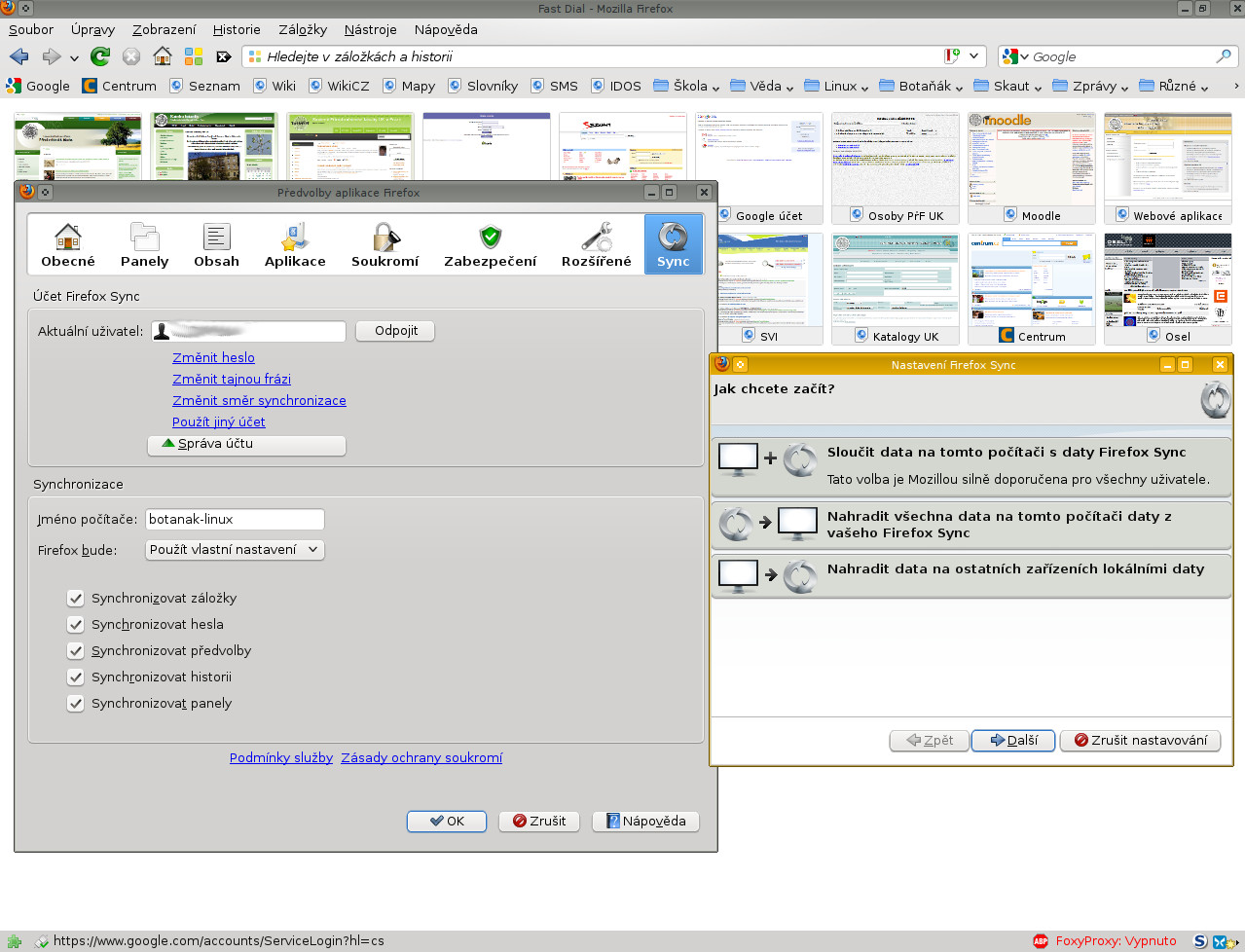Click the ABP Adblock Plus status bar icon
This screenshot has height=952, width=1245.
tap(1041, 941)
